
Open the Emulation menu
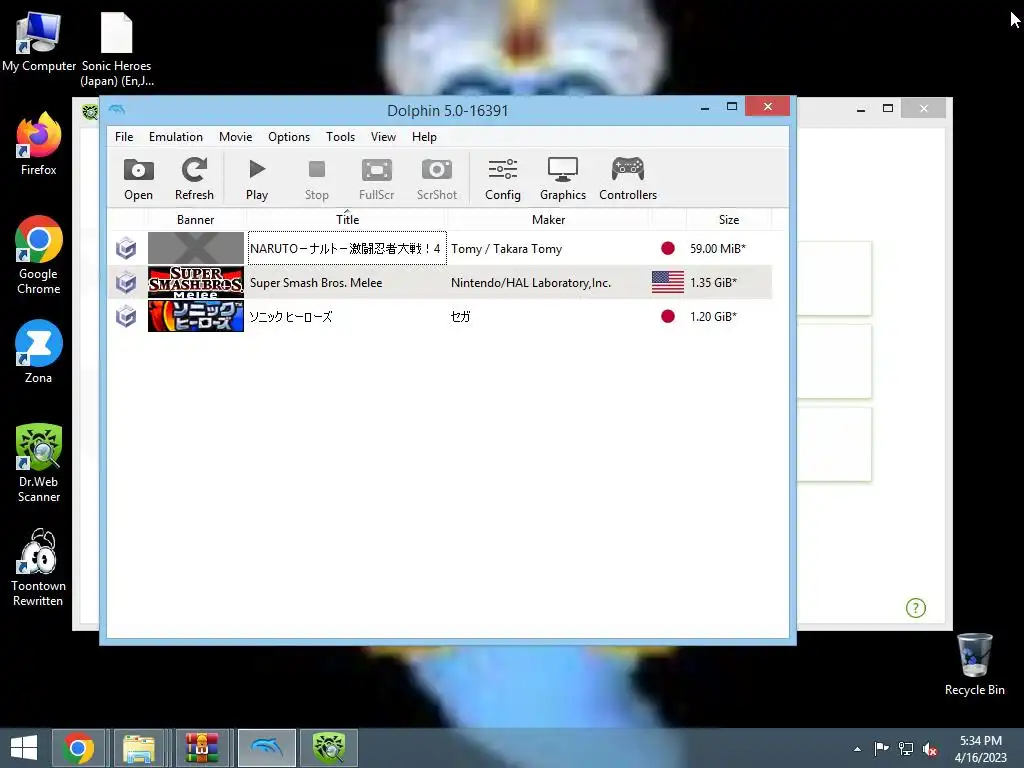[x=176, y=136]
